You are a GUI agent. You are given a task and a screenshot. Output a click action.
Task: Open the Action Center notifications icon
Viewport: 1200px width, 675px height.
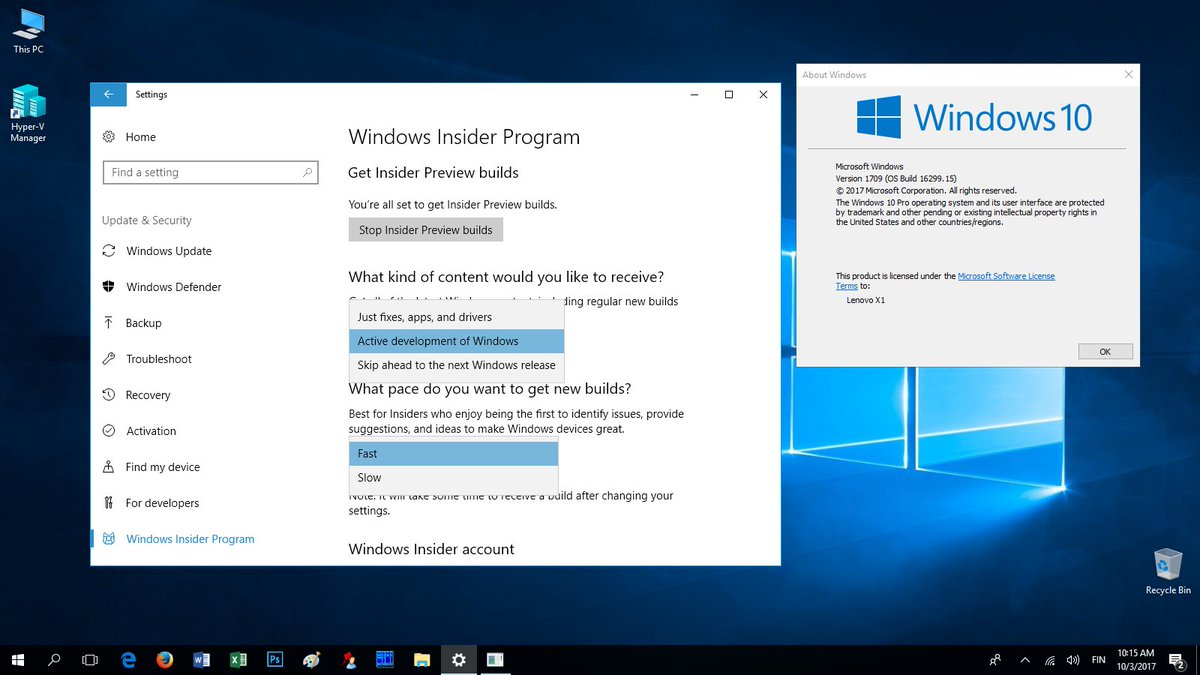pyautogui.click(x=1176, y=660)
